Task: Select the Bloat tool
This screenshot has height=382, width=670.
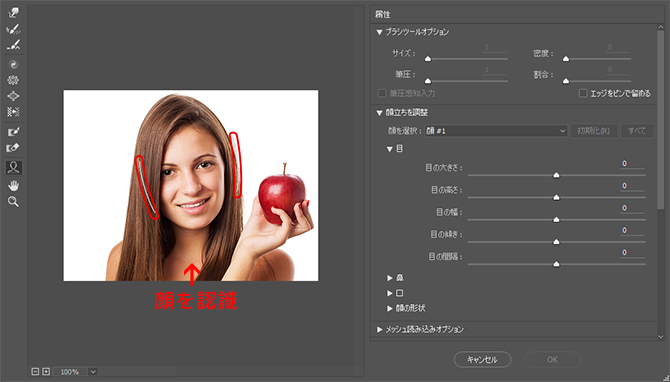Action: tap(13, 96)
